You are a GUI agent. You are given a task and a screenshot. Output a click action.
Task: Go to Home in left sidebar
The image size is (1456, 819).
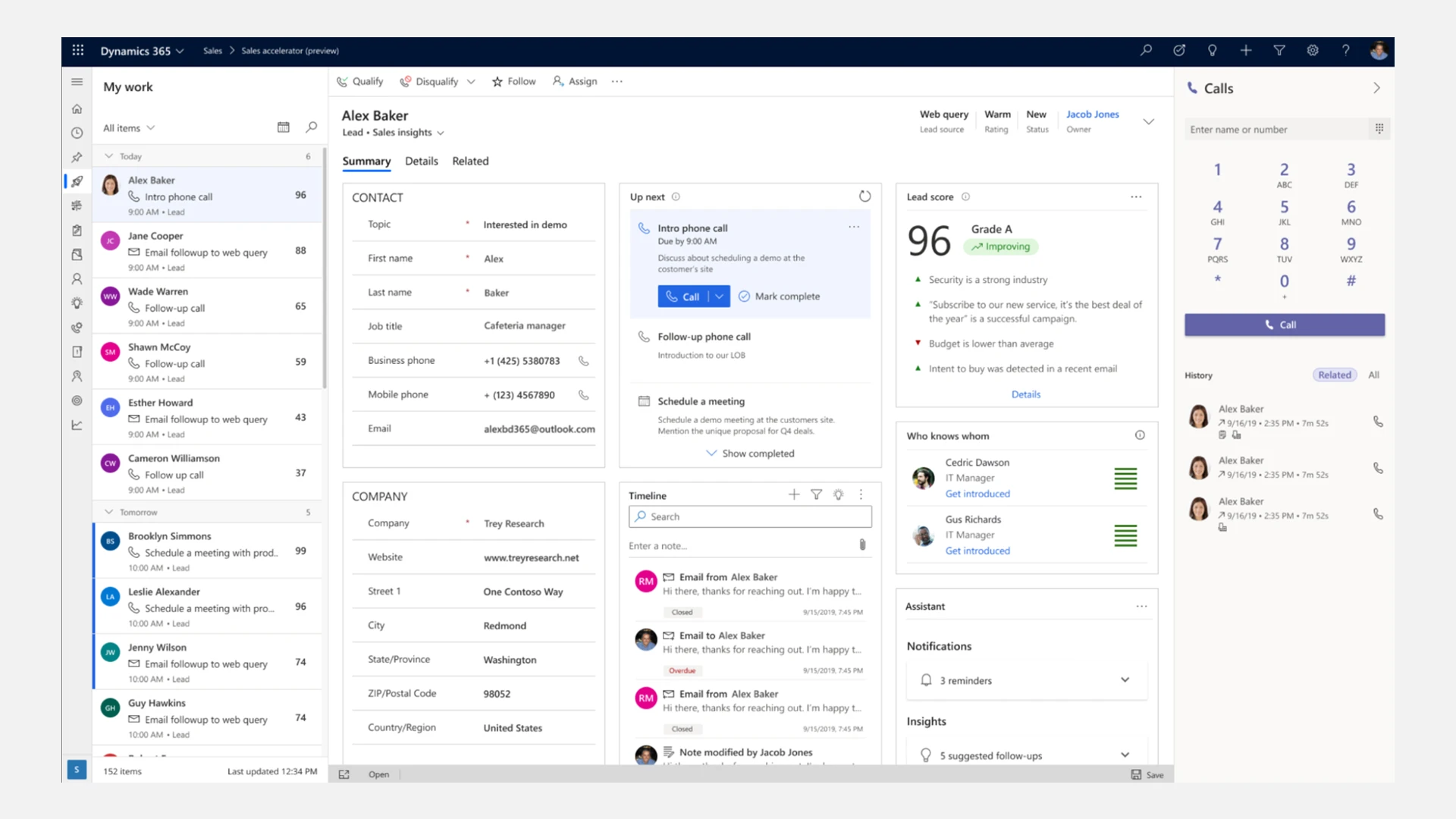77,108
